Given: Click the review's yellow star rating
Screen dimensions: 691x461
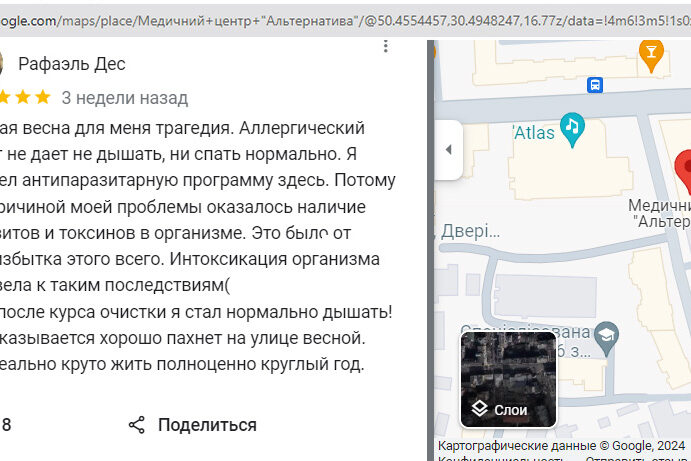Looking at the screenshot, I should (25, 98).
